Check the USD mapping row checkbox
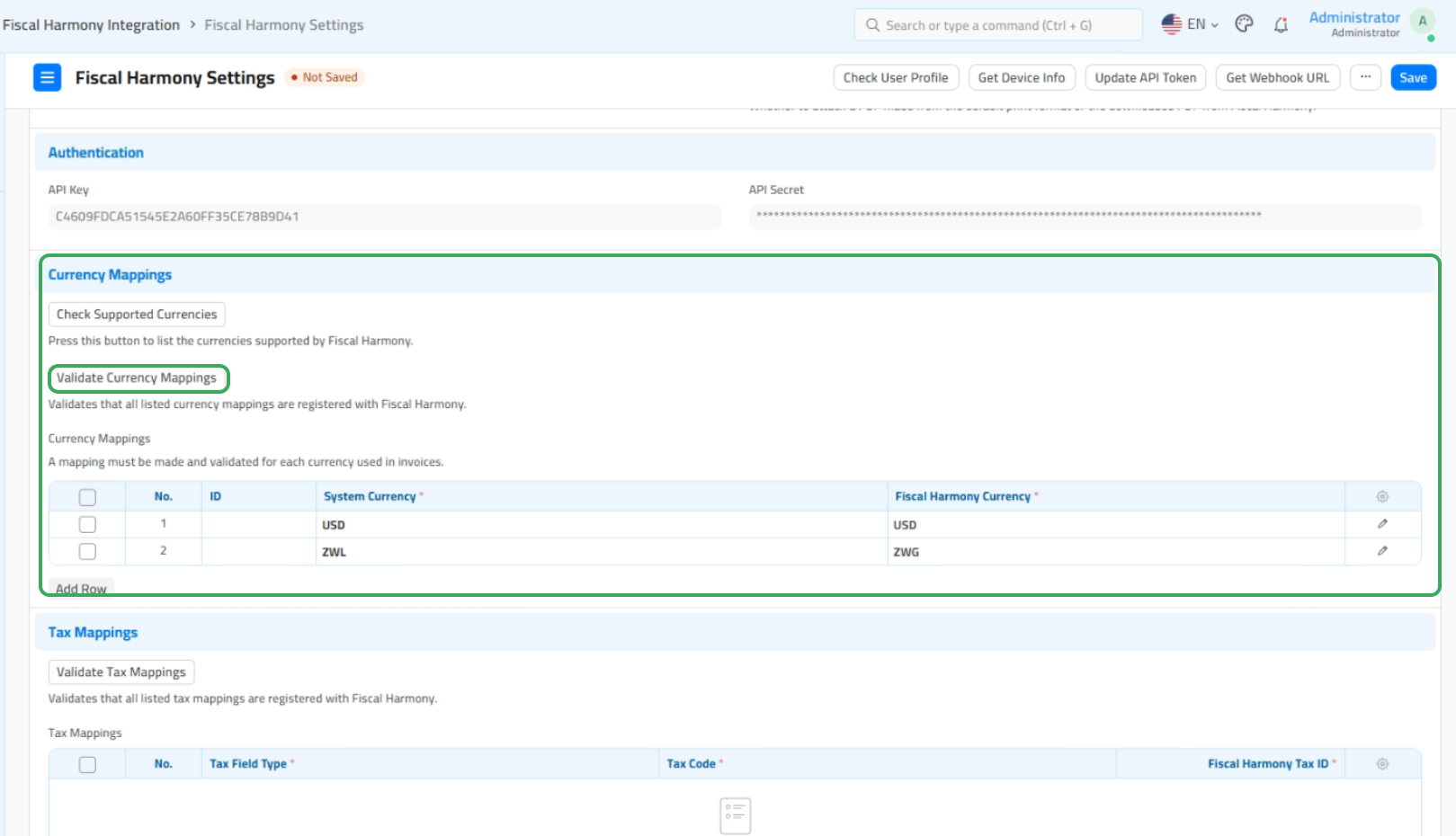The image size is (1456, 836). 87,524
